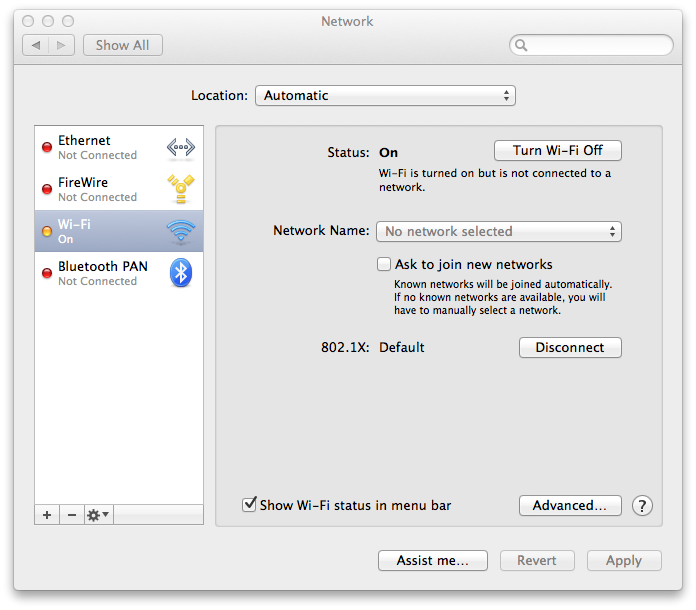The height and width of the screenshot is (610, 696).
Task: Click the red status dot beside Bluetooth PAN
Action: pos(47,273)
